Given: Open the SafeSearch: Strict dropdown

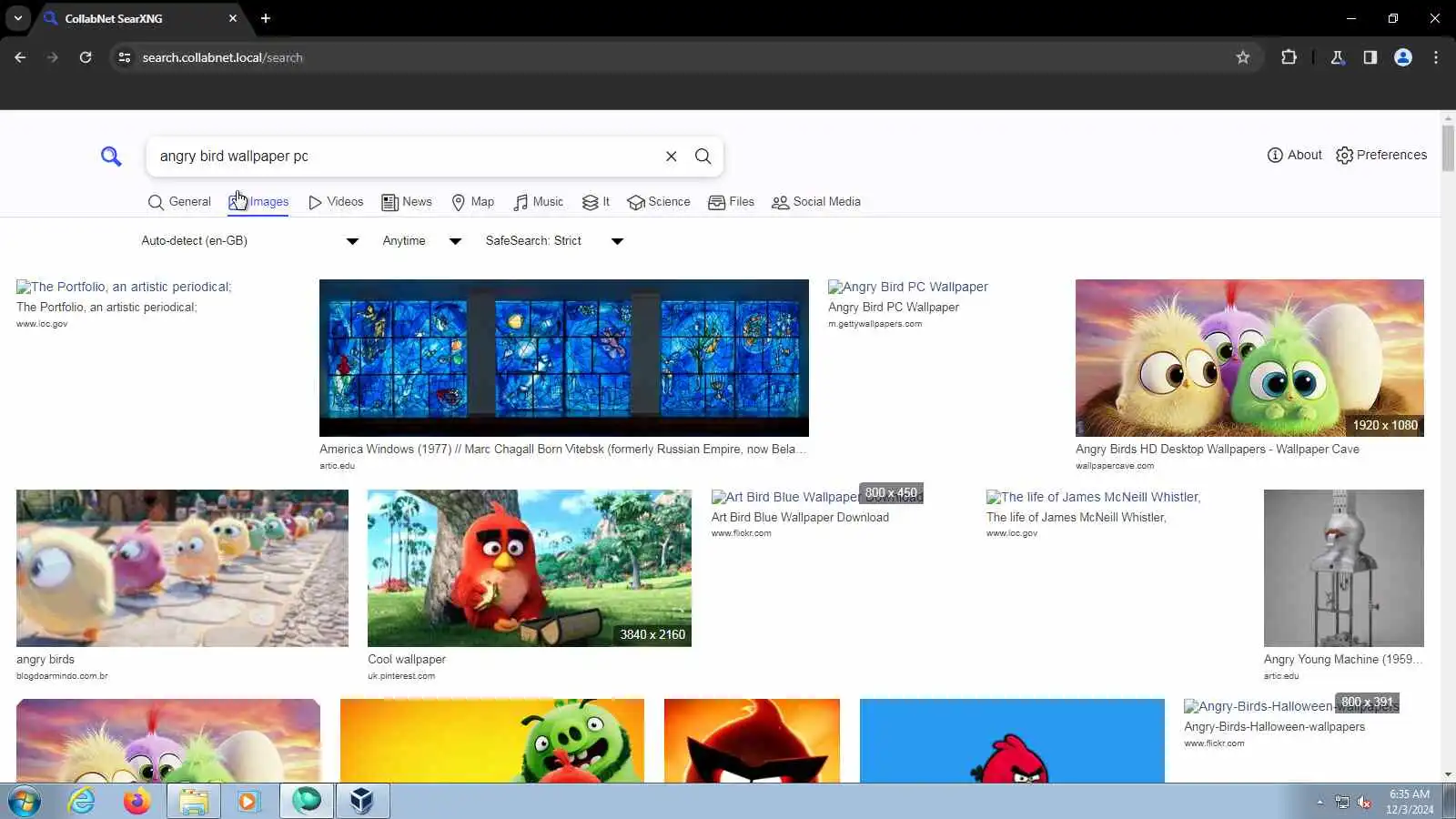Looking at the screenshot, I should (554, 241).
